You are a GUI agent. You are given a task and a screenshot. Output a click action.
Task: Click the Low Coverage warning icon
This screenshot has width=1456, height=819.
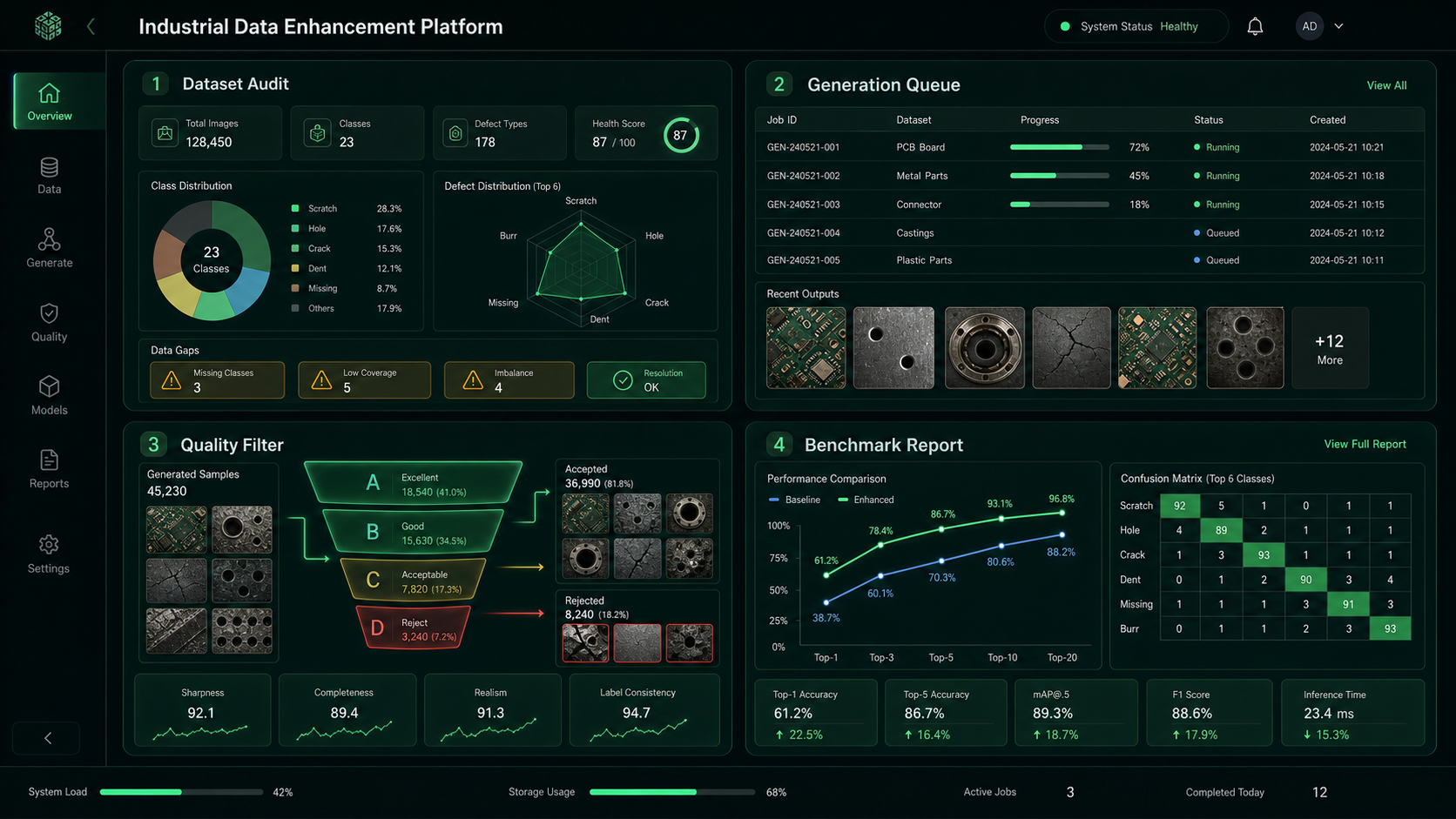[x=321, y=380]
